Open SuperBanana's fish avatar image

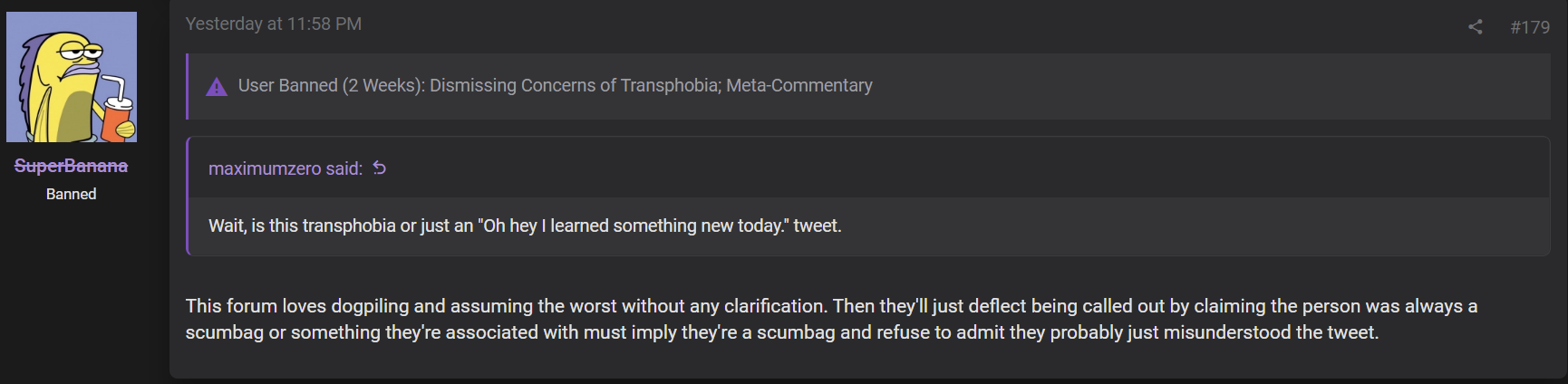[72, 77]
